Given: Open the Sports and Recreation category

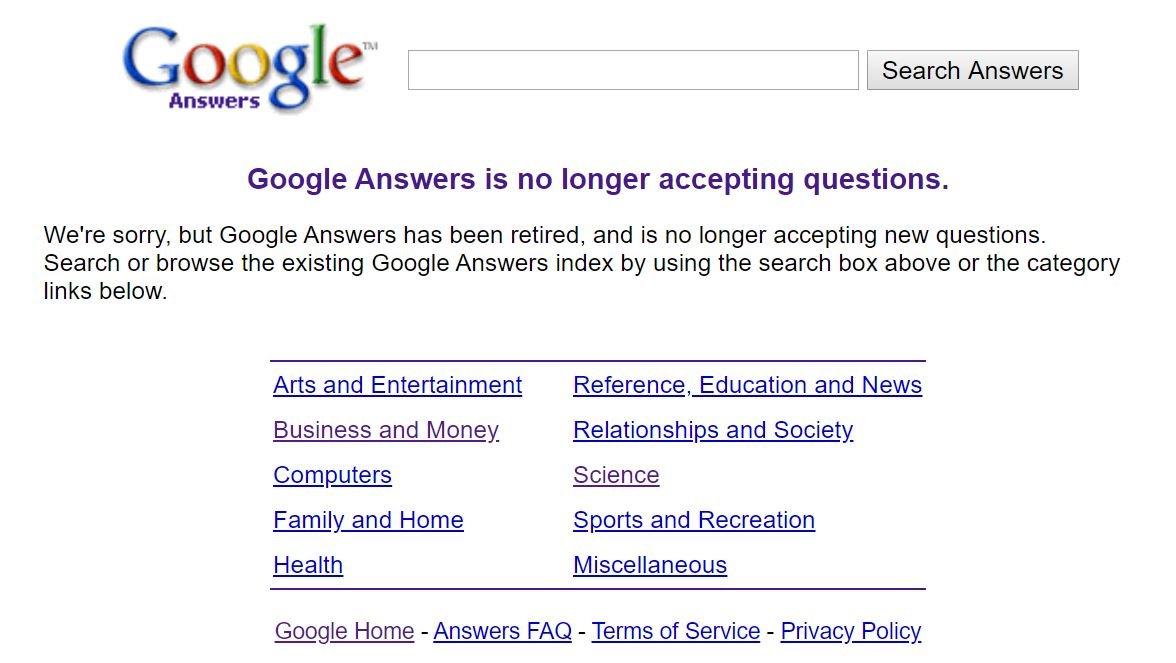Looking at the screenshot, I should click(693, 520).
